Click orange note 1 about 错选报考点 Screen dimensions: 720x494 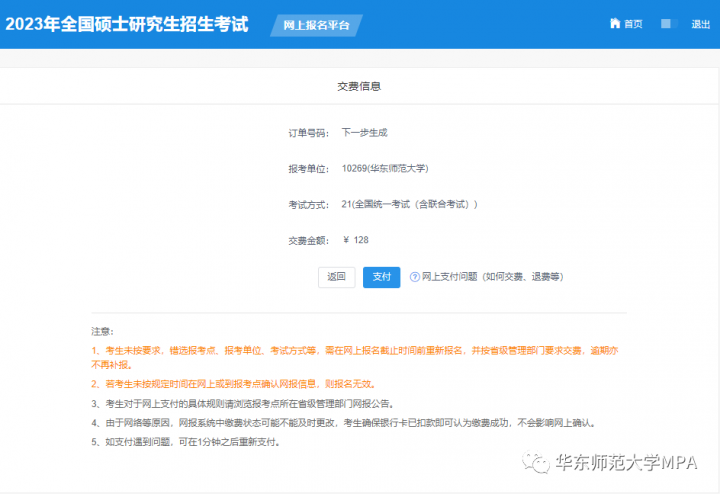(x=354, y=358)
